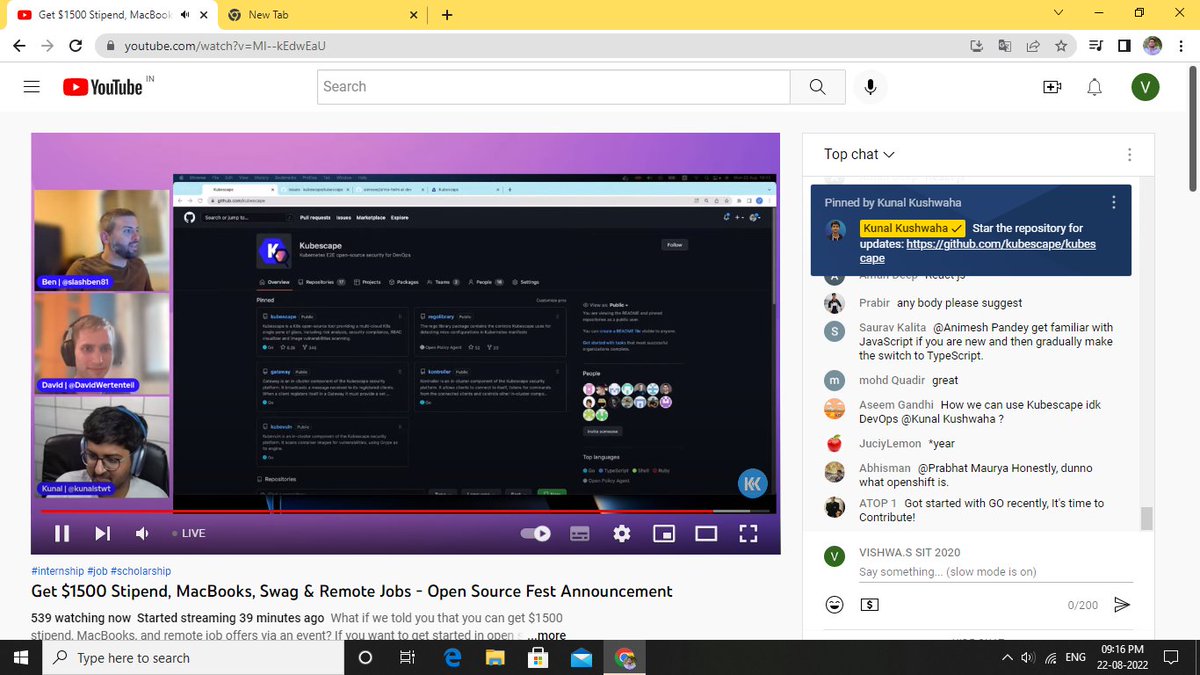Open pinned message three-dot menu
This screenshot has width=1200, height=675.
click(1113, 202)
